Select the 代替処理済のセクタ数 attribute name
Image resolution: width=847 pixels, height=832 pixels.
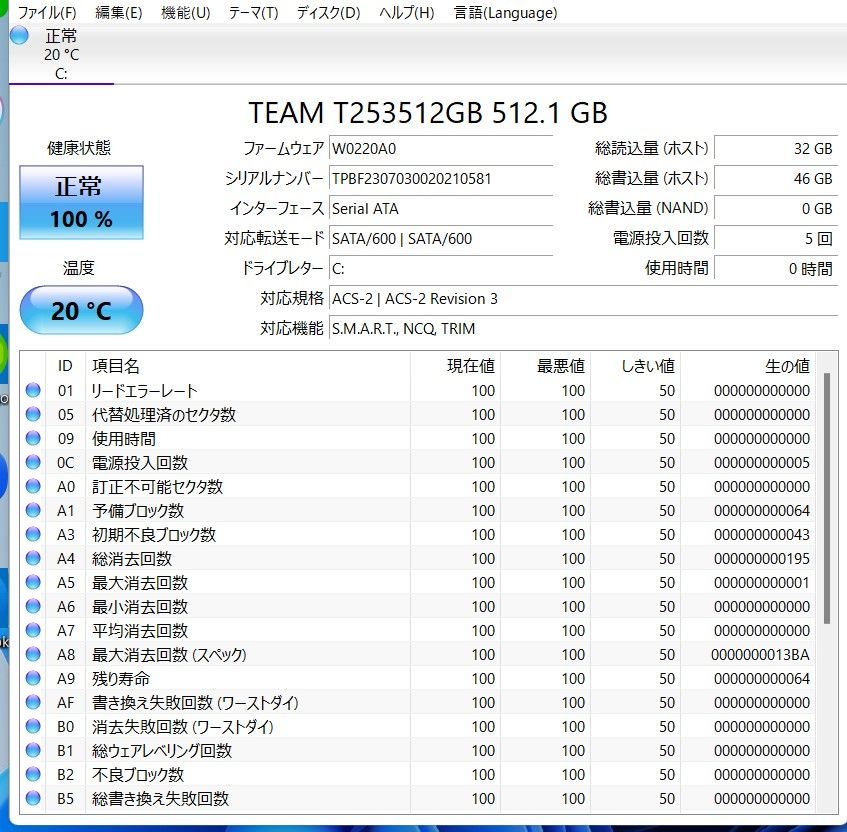pyautogui.click(x=164, y=415)
